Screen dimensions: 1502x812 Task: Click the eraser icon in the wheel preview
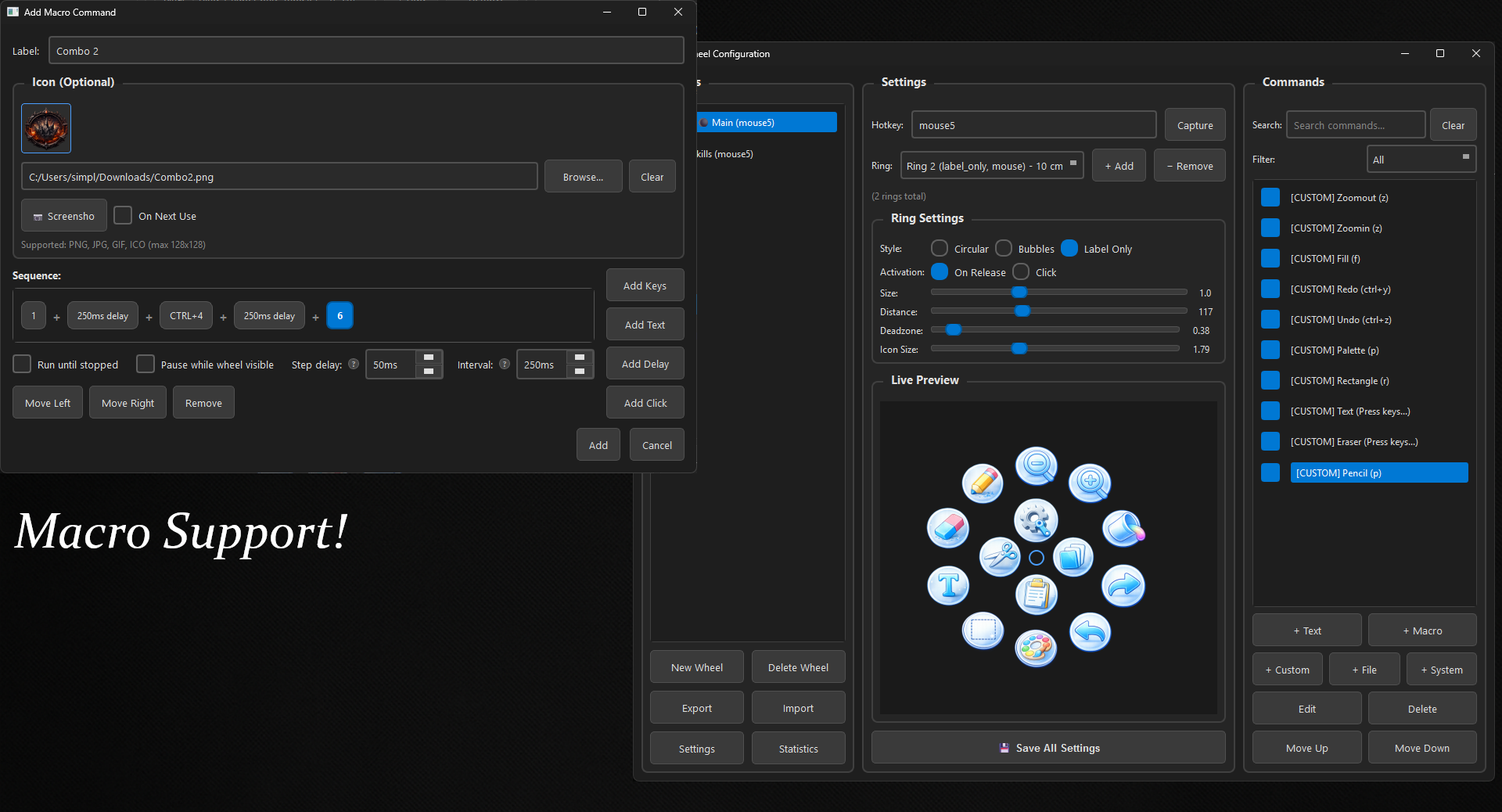(947, 528)
